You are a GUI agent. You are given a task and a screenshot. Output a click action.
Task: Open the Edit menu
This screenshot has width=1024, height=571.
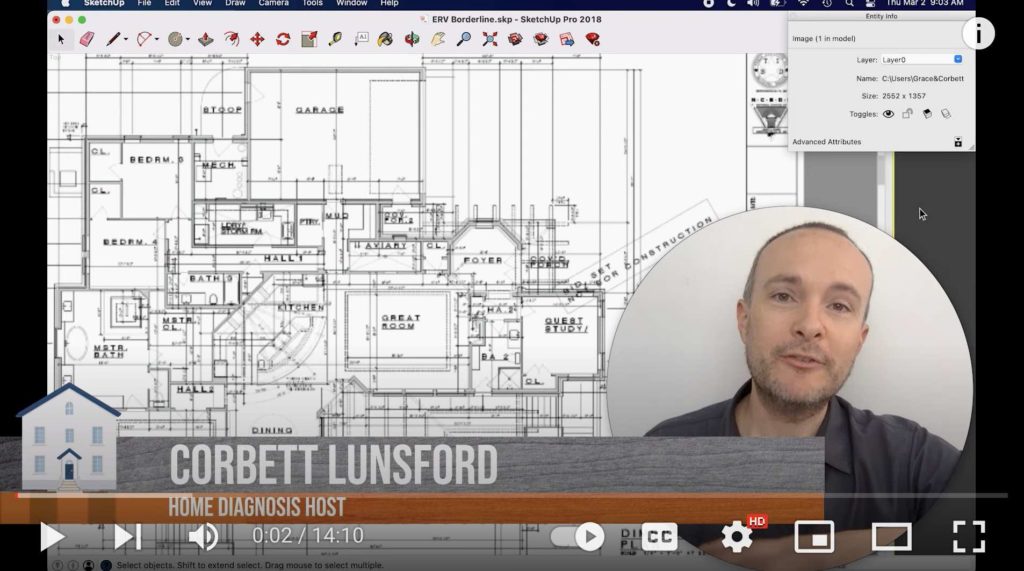172,3
